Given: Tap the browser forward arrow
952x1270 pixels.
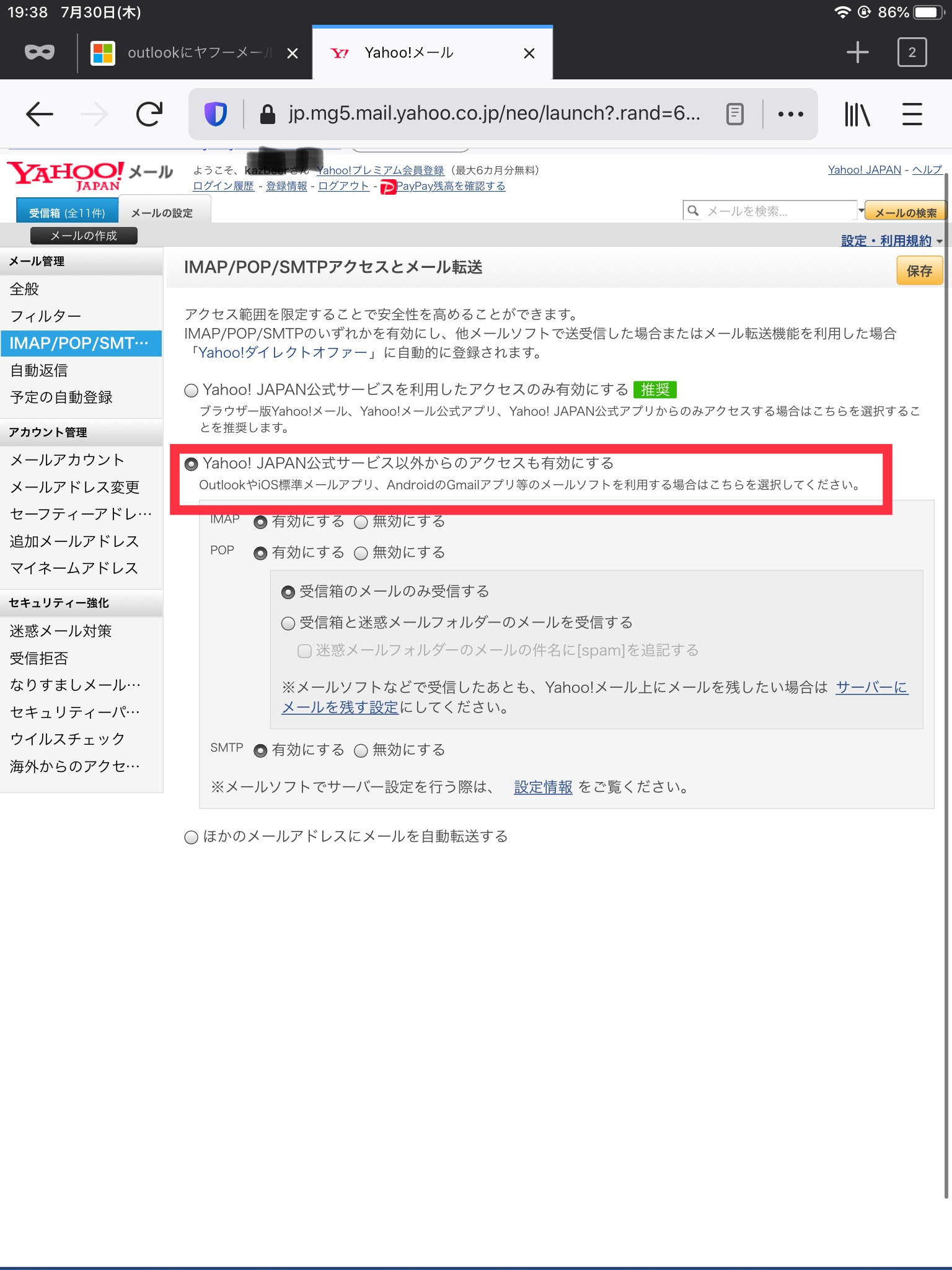Looking at the screenshot, I should (94, 114).
